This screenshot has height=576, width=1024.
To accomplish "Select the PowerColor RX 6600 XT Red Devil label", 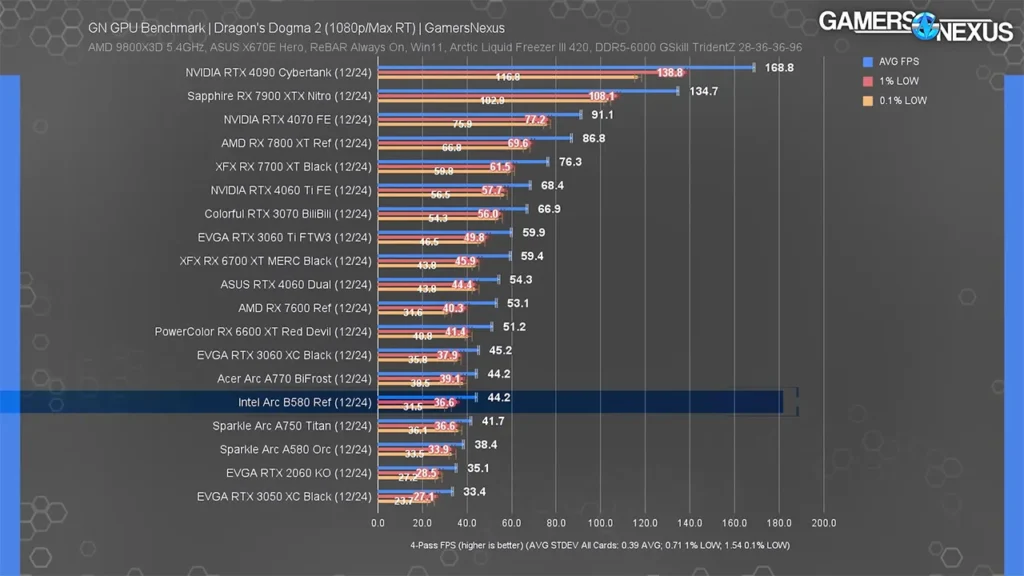I will (263, 332).
